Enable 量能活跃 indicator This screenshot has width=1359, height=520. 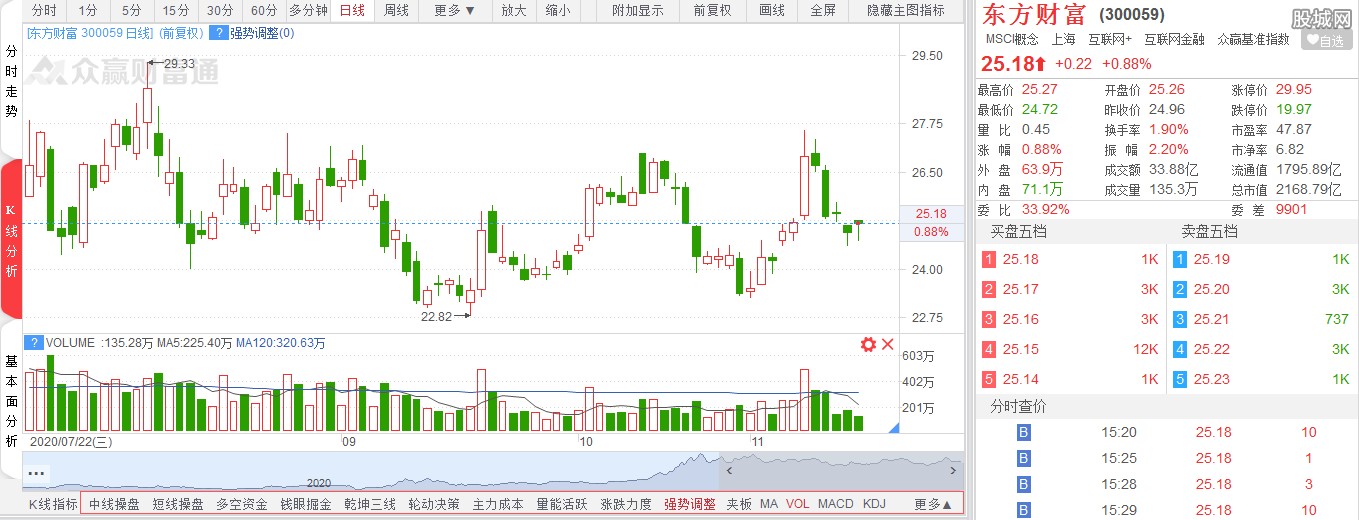coord(562,504)
